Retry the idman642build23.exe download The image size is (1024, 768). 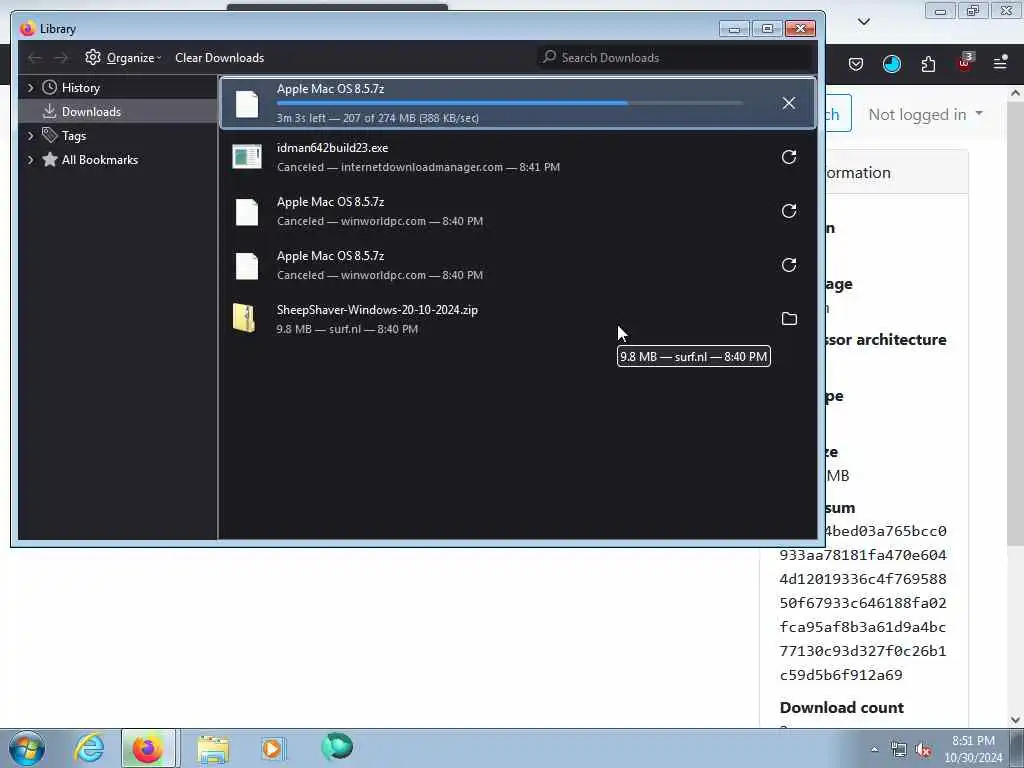[x=788, y=157]
